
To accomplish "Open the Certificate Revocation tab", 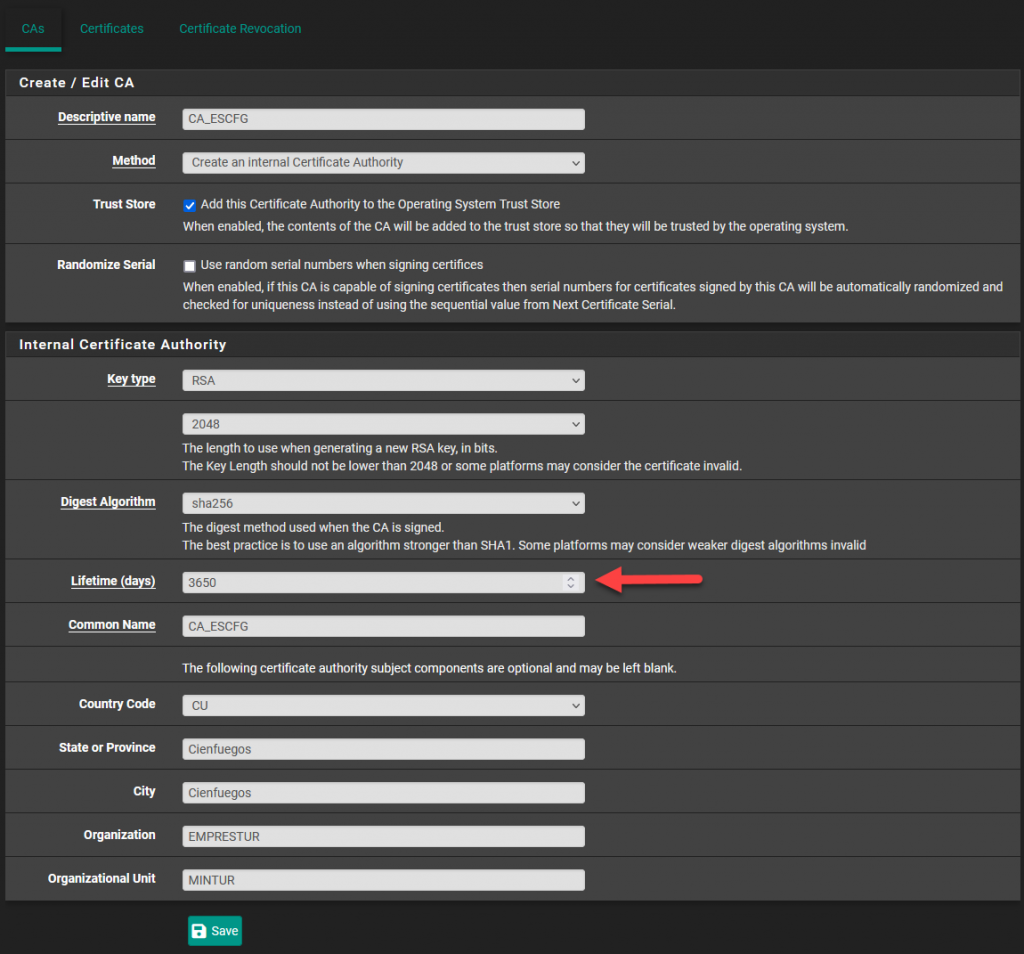I will pyautogui.click(x=240, y=29).
